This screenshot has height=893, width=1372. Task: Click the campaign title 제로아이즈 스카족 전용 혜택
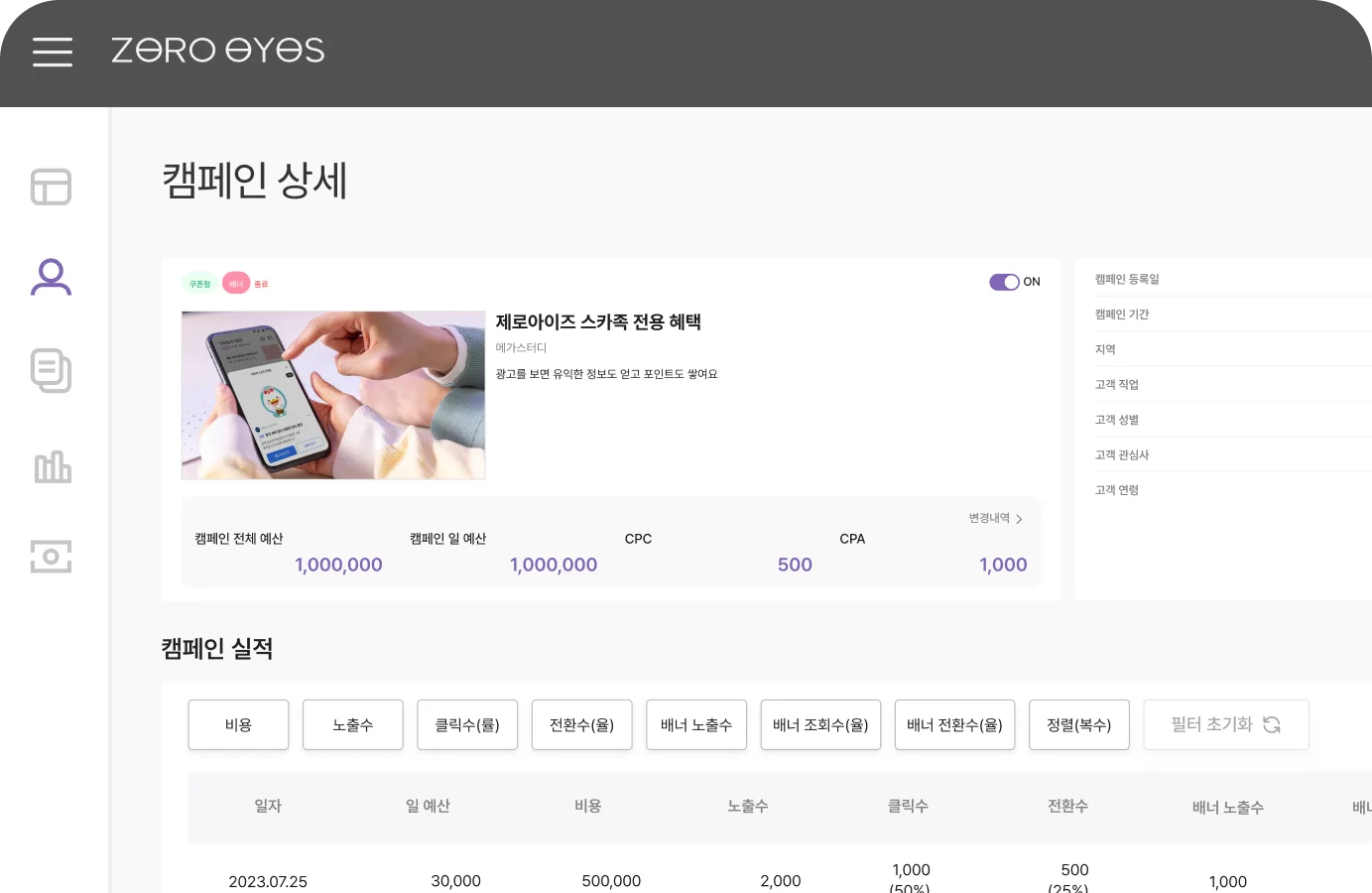pyautogui.click(x=598, y=322)
